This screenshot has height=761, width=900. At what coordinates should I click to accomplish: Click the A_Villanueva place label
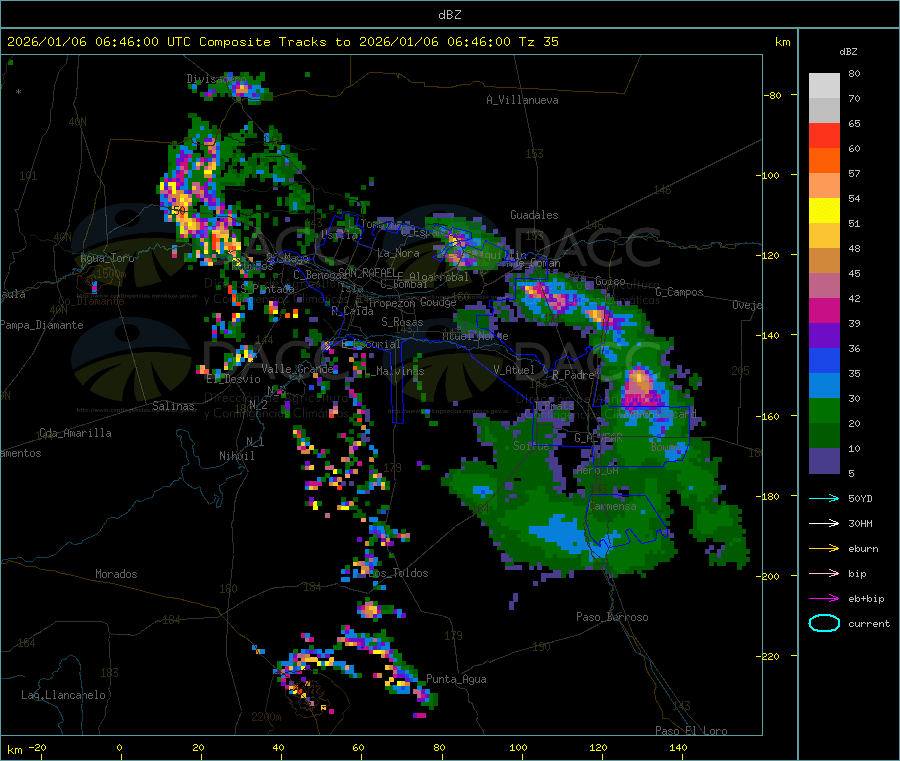pyautogui.click(x=522, y=100)
